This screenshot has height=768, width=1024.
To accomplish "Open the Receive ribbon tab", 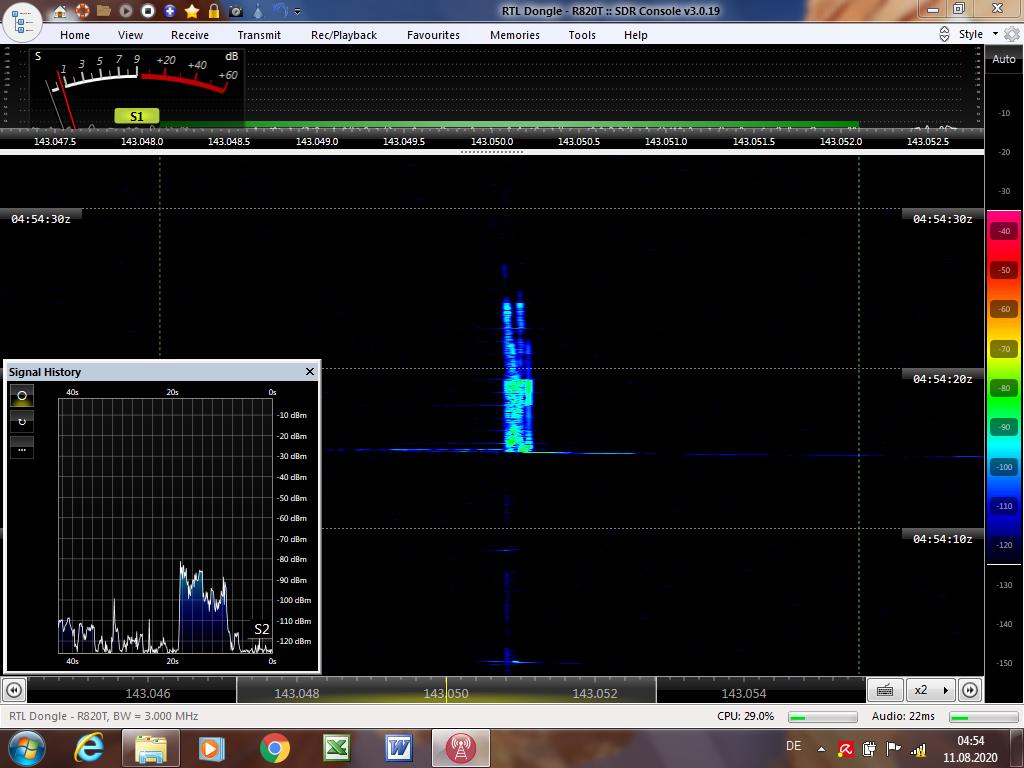I will click(x=190, y=35).
